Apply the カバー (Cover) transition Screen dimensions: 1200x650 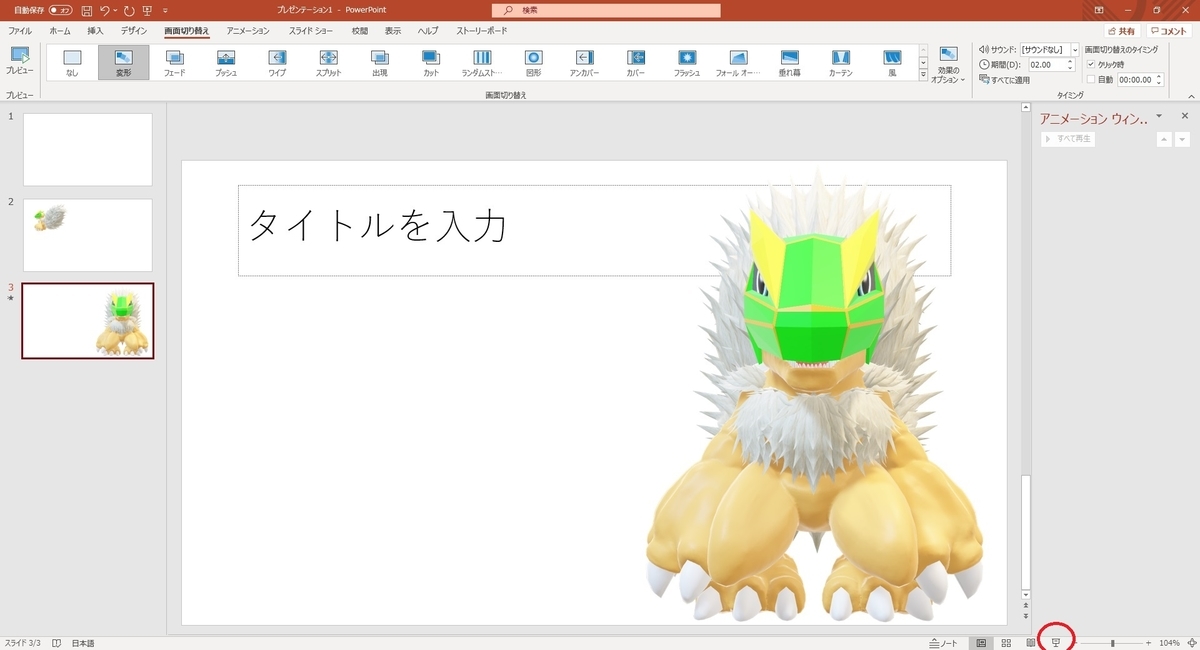click(636, 62)
